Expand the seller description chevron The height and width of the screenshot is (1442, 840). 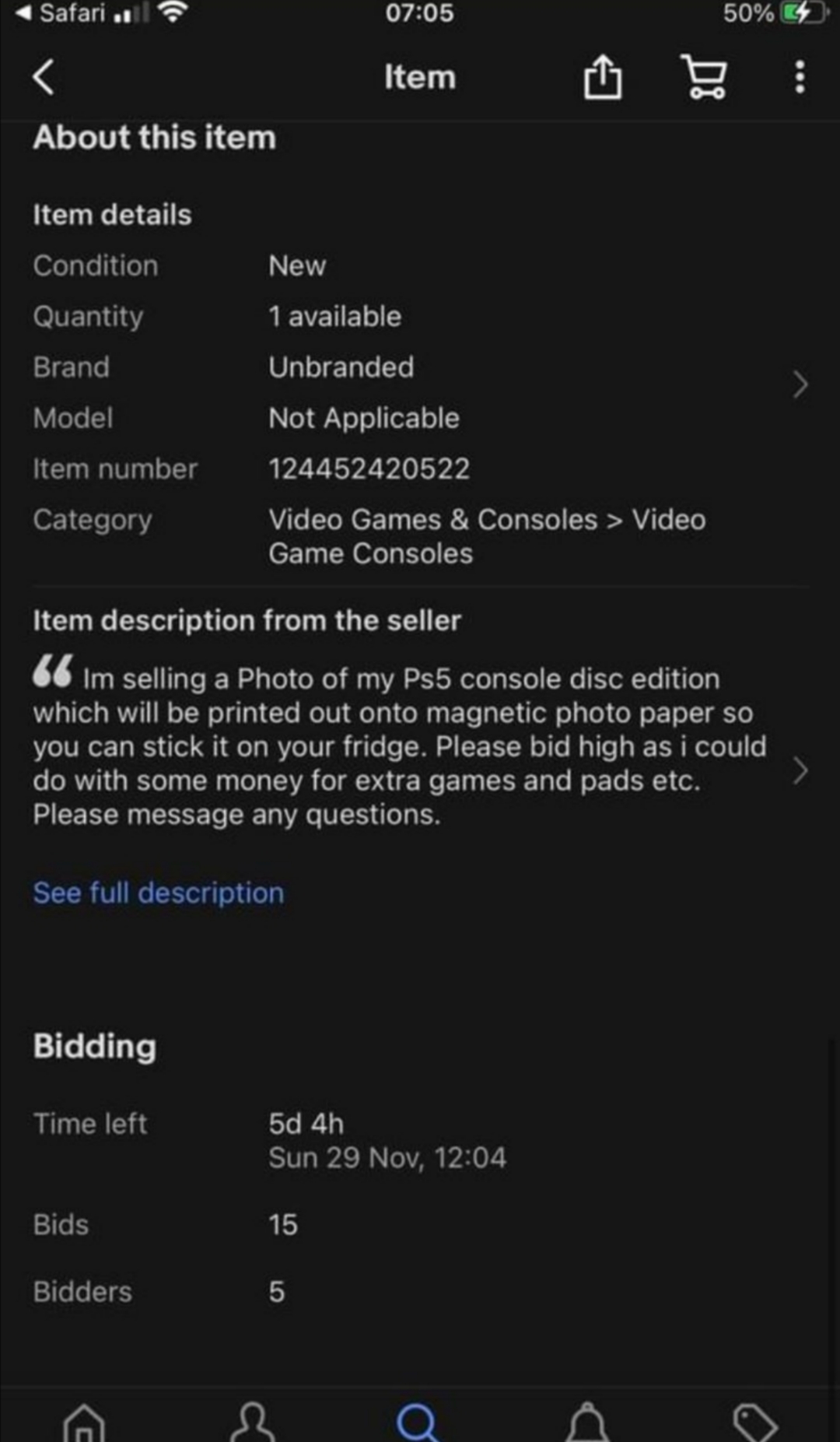(x=800, y=770)
